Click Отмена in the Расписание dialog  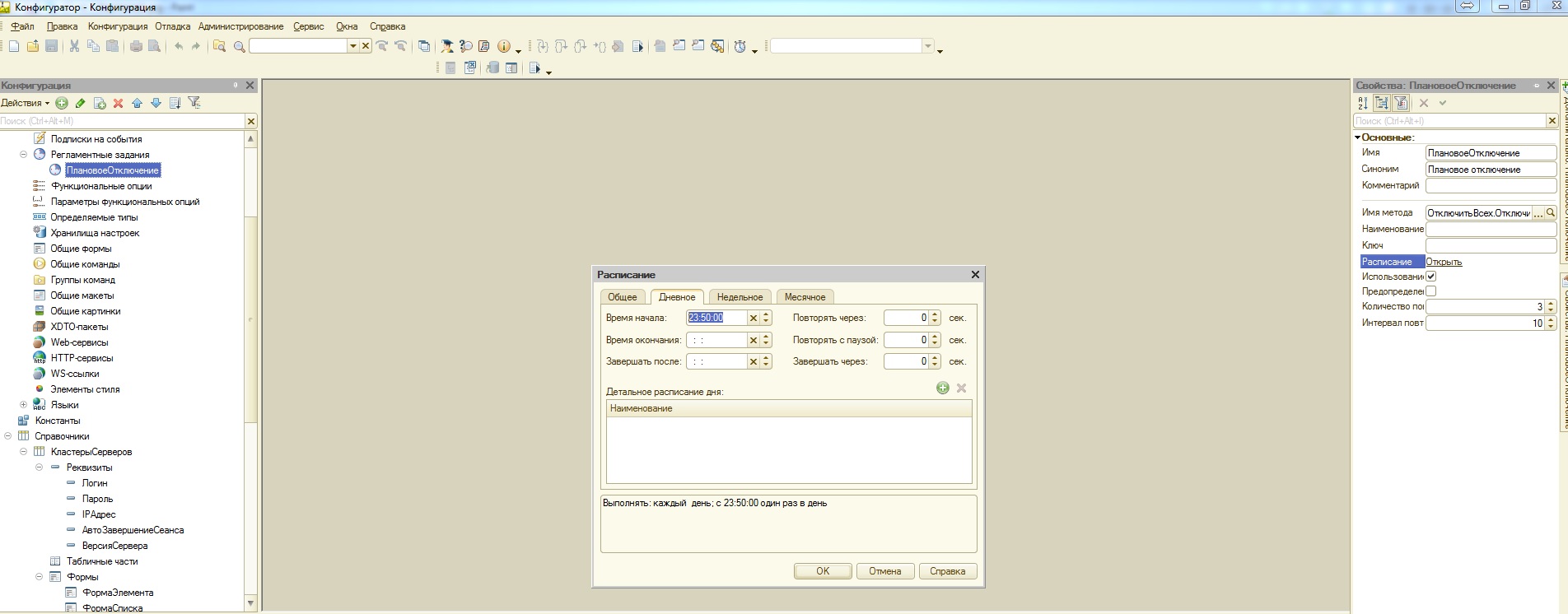pos(885,571)
